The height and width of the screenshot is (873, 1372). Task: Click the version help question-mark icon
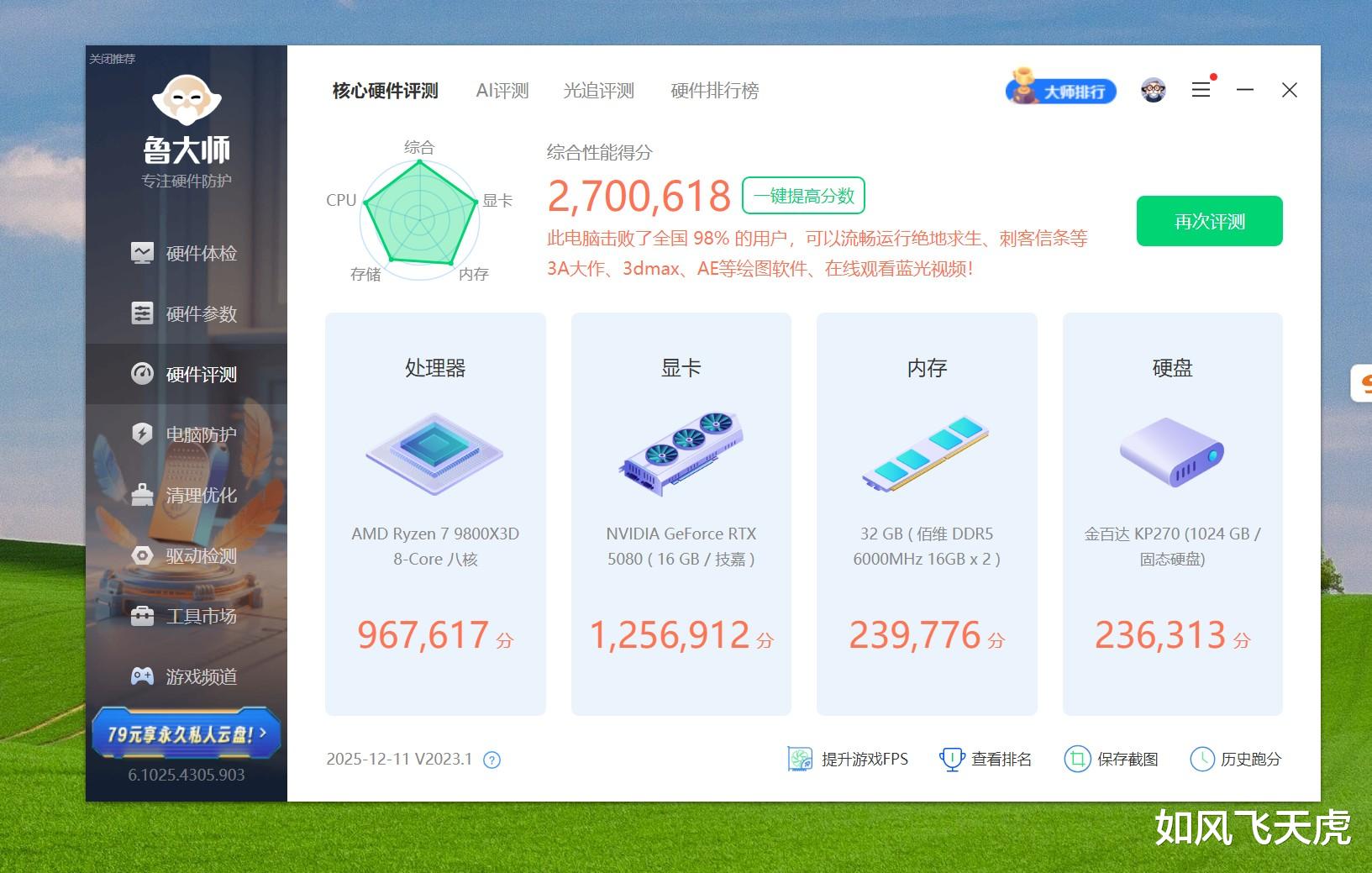pyautogui.click(x=492, y=760)
